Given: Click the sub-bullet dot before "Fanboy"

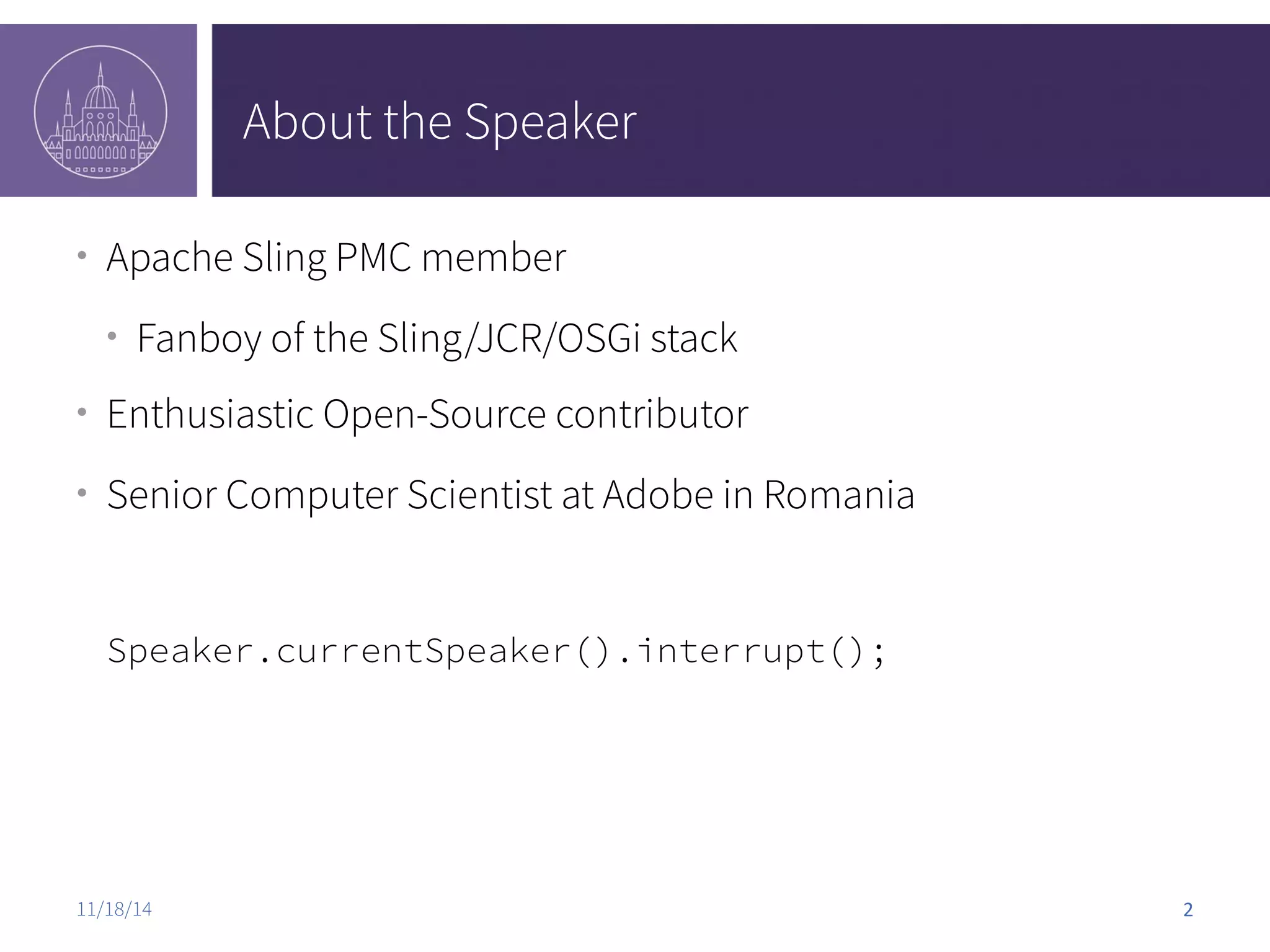Looking at the screenshot, I should [x=112, y=336].
